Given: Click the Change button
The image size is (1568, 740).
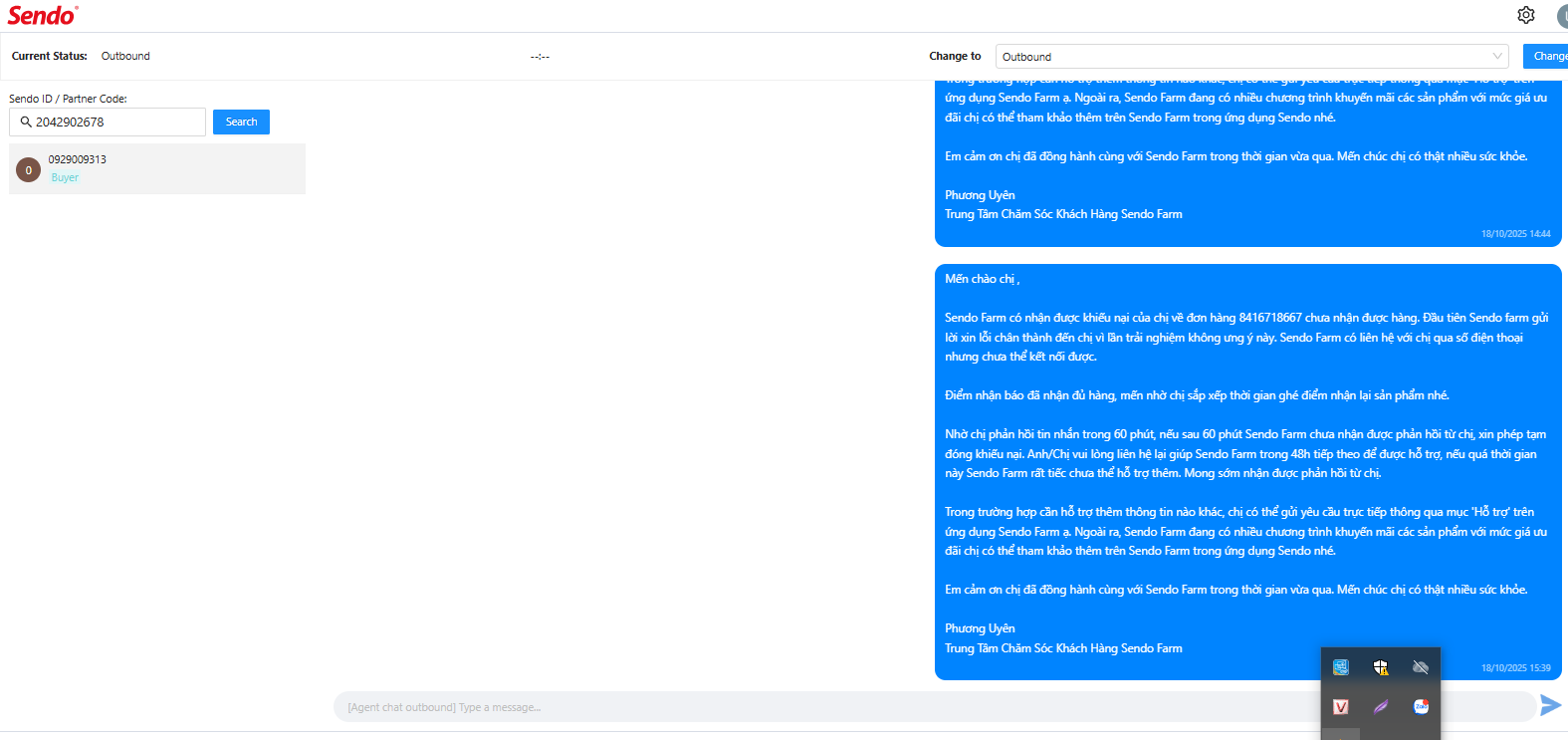Looking at the screenshot, I should [1546, 57].
